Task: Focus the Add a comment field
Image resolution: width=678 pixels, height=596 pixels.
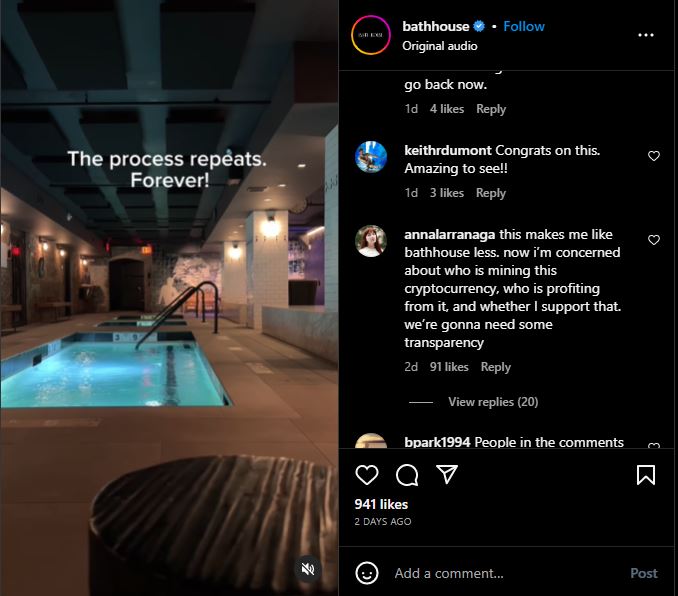Action: coord(506,573)
